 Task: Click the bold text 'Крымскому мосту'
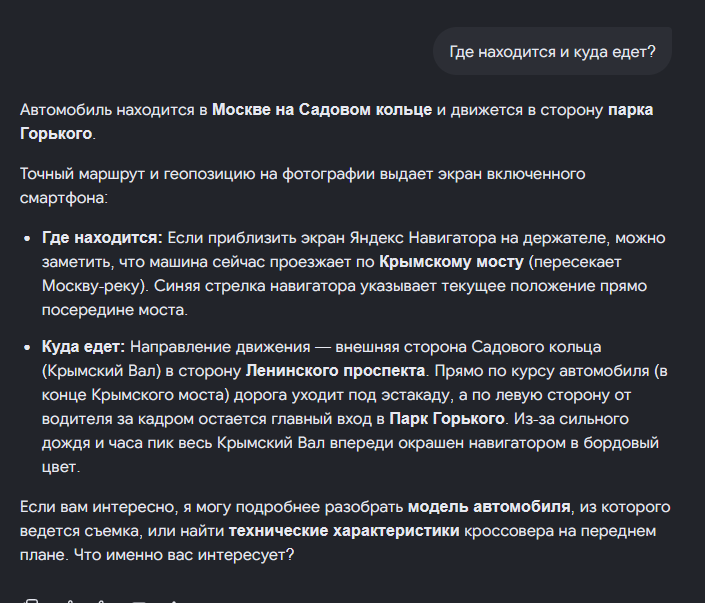[x=451, y=262]
